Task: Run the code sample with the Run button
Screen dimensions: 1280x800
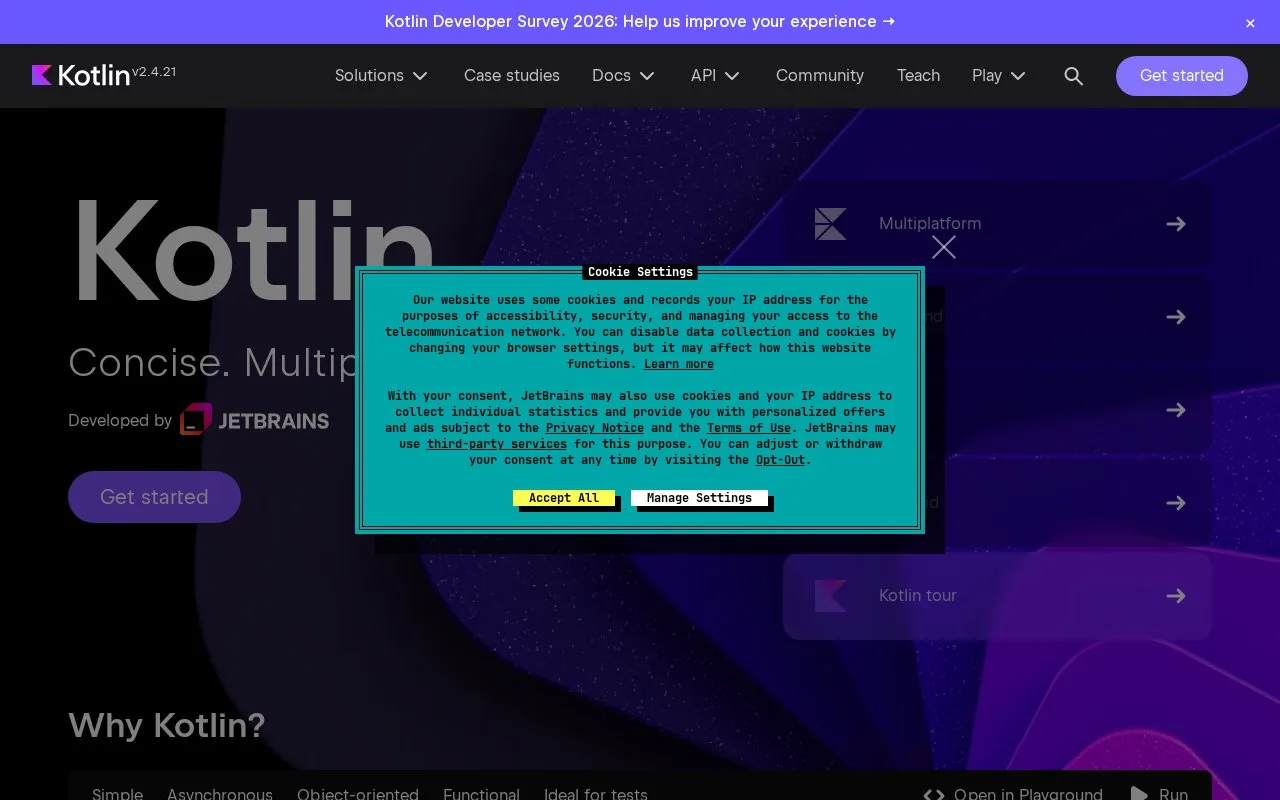Action: pos(1159,794)
